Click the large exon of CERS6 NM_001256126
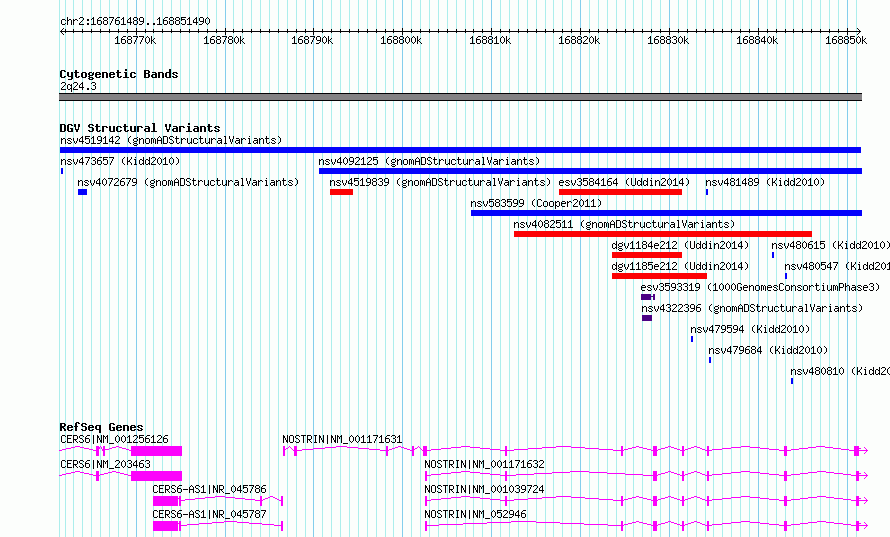The image size is (890, 537). 157,451
